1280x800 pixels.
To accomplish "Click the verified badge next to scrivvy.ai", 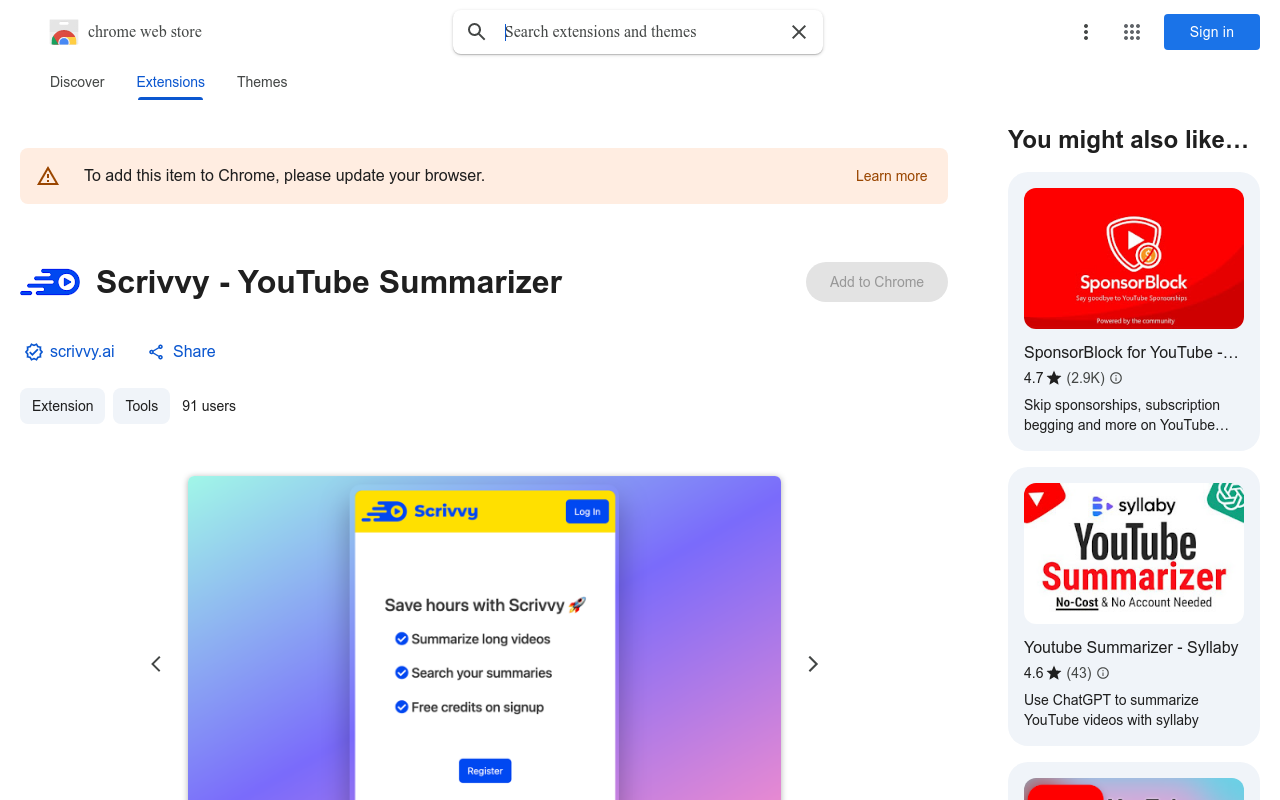I will click(x=34, y=352).
